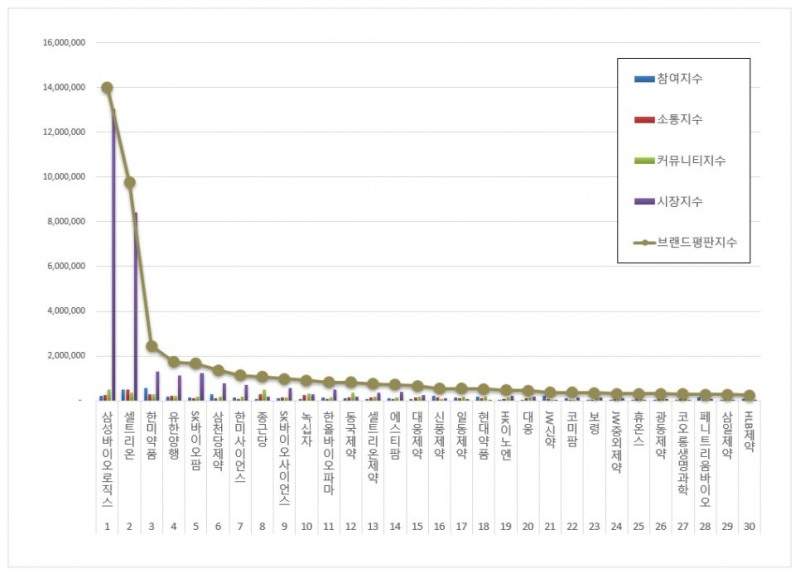800x573 pixels.
Task: Click the 한미약품 category label
Action: pyautogui.click(x=152, y=435)
